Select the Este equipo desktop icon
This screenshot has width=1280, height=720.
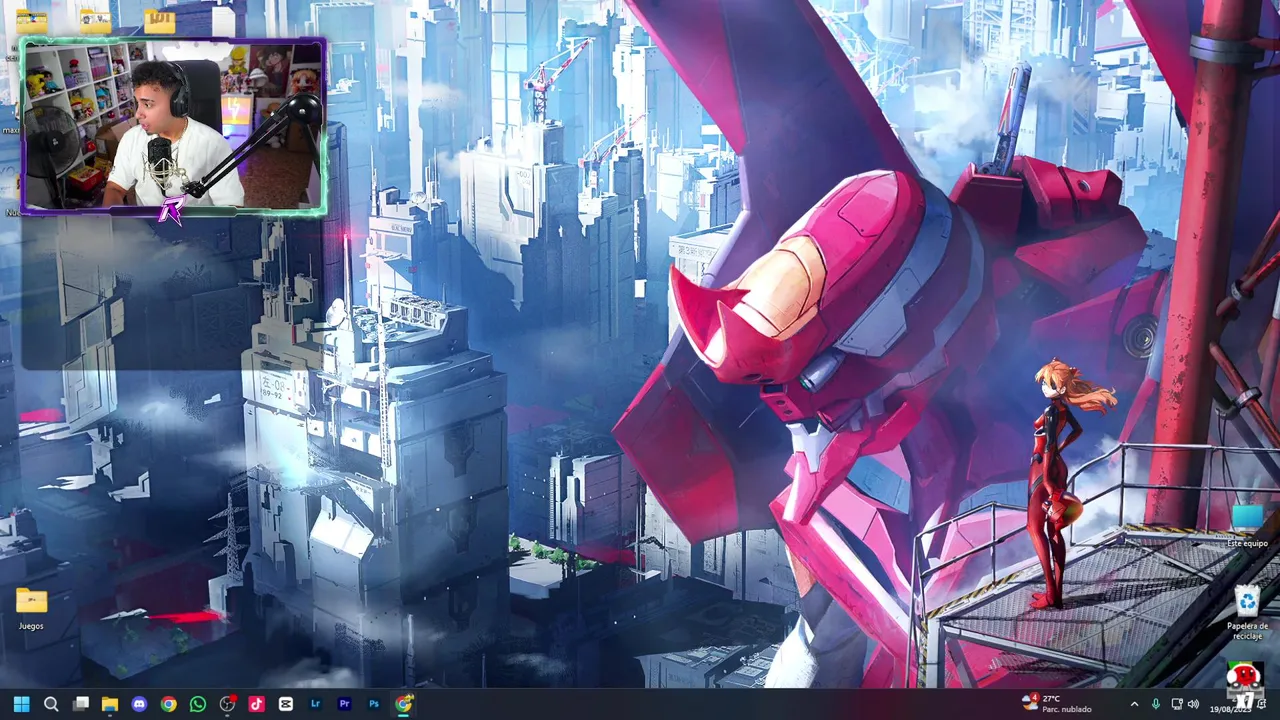coord(1247,526)
